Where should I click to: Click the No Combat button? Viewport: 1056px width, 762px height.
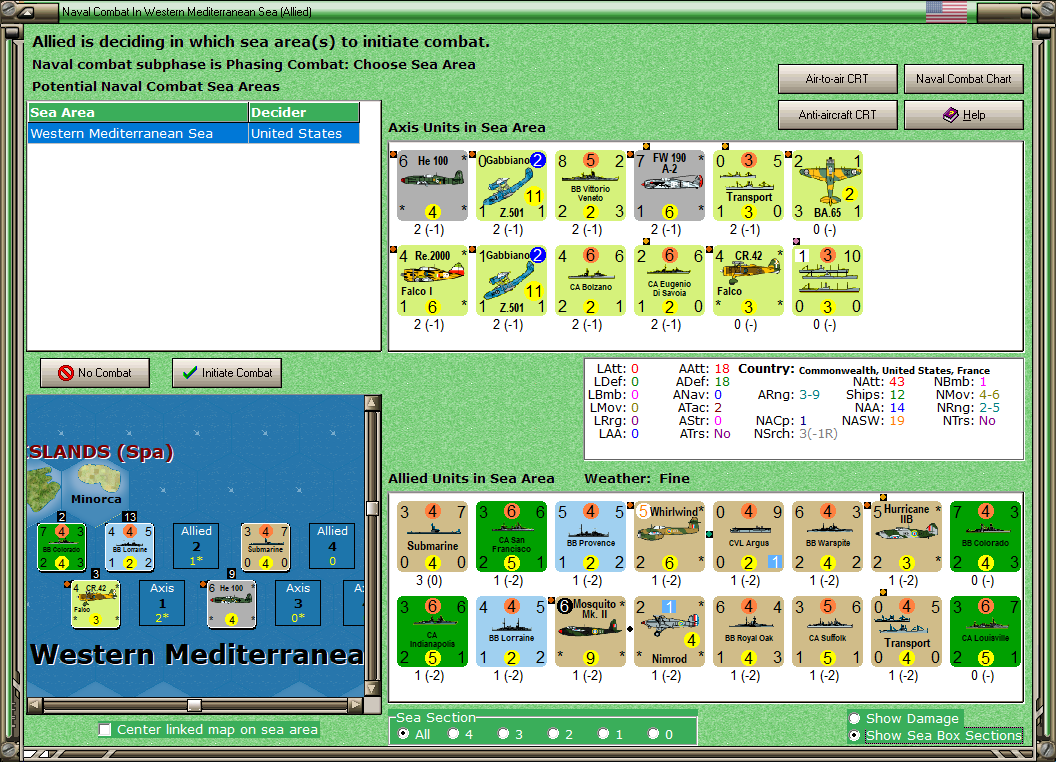pos(95,373)
